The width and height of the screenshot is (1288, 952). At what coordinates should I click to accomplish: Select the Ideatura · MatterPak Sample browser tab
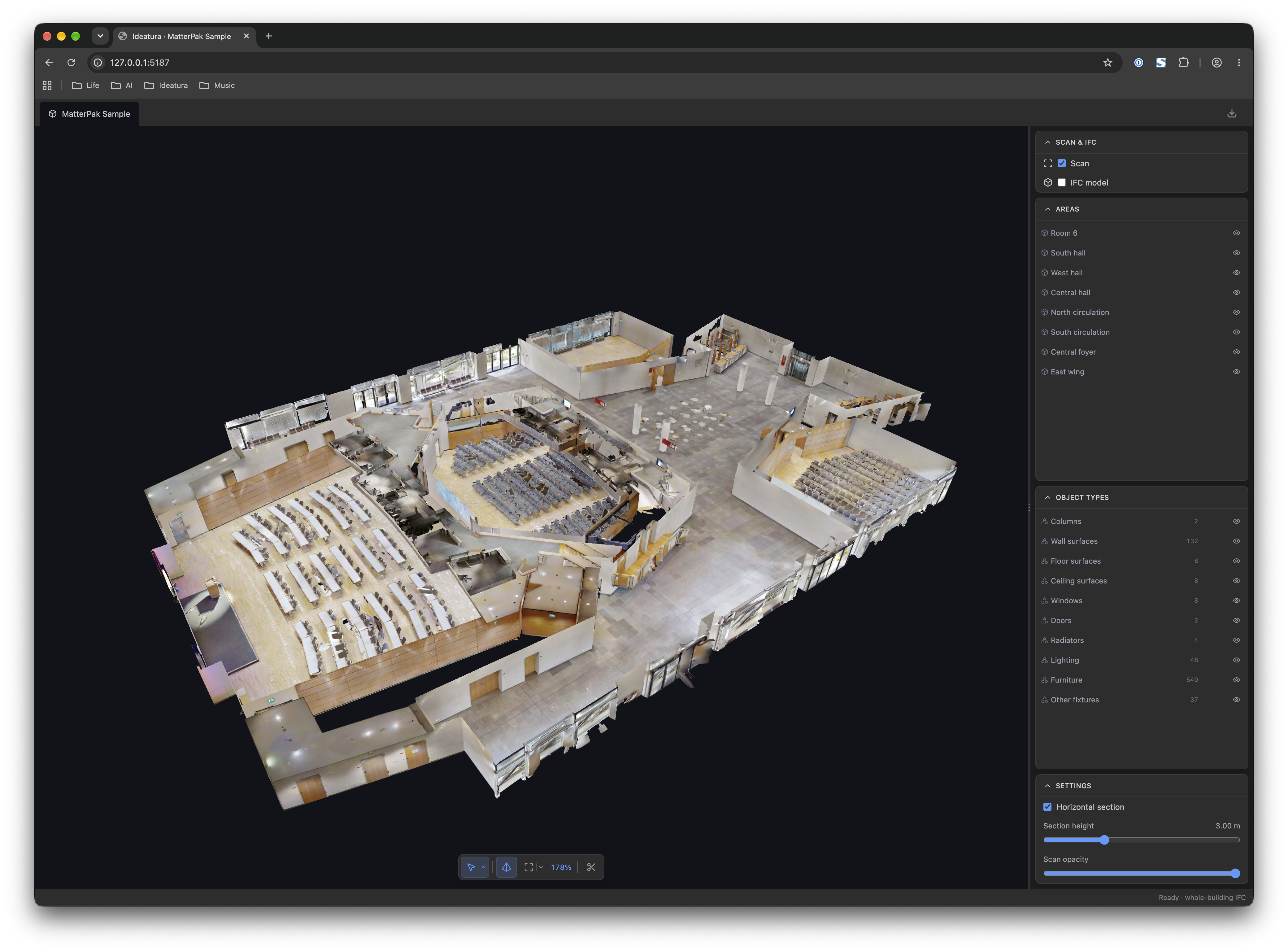(185, 36)
